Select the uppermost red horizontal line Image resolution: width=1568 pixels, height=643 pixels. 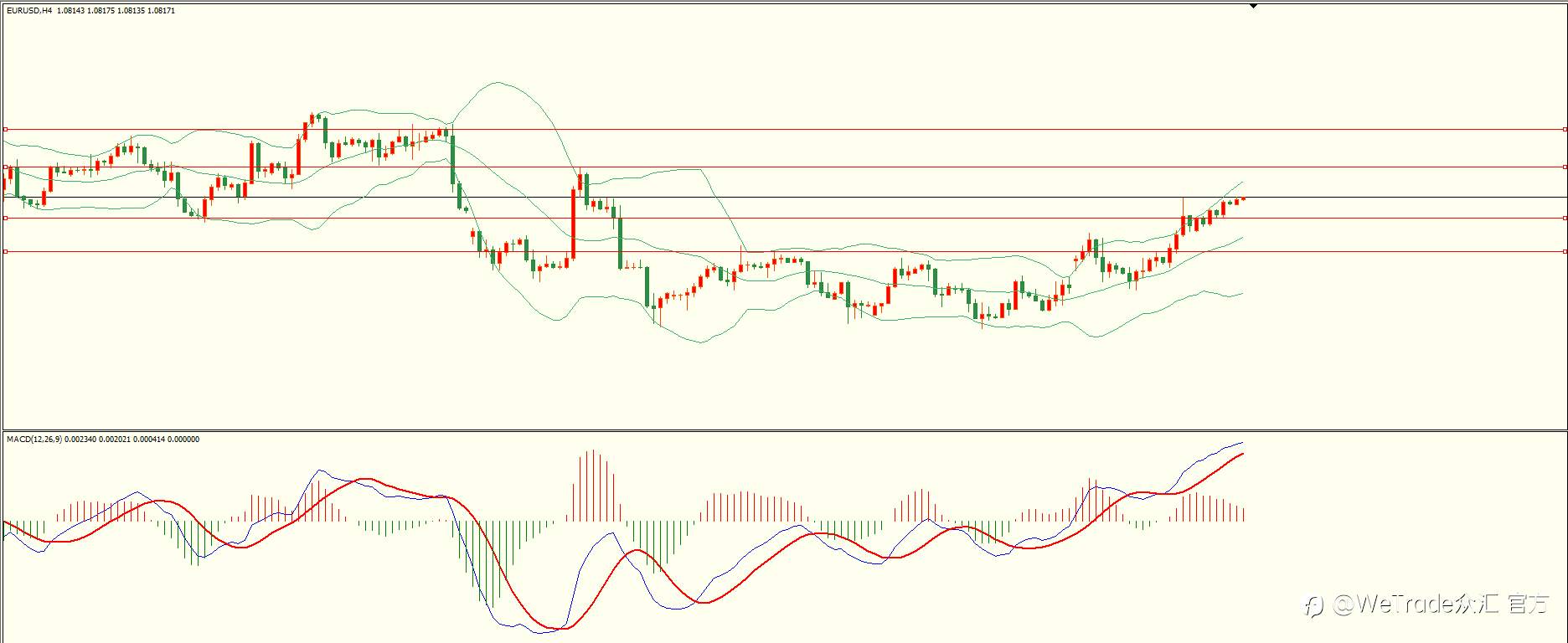point(784,130)
